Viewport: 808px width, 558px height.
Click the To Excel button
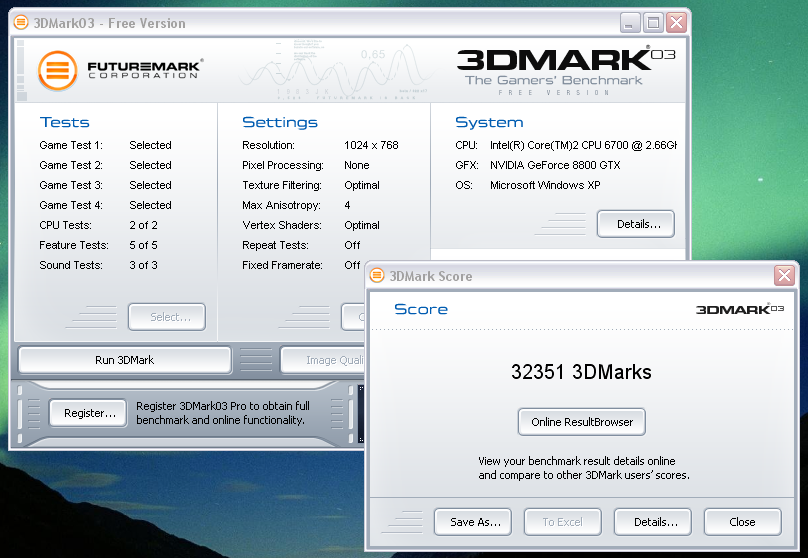563,522
